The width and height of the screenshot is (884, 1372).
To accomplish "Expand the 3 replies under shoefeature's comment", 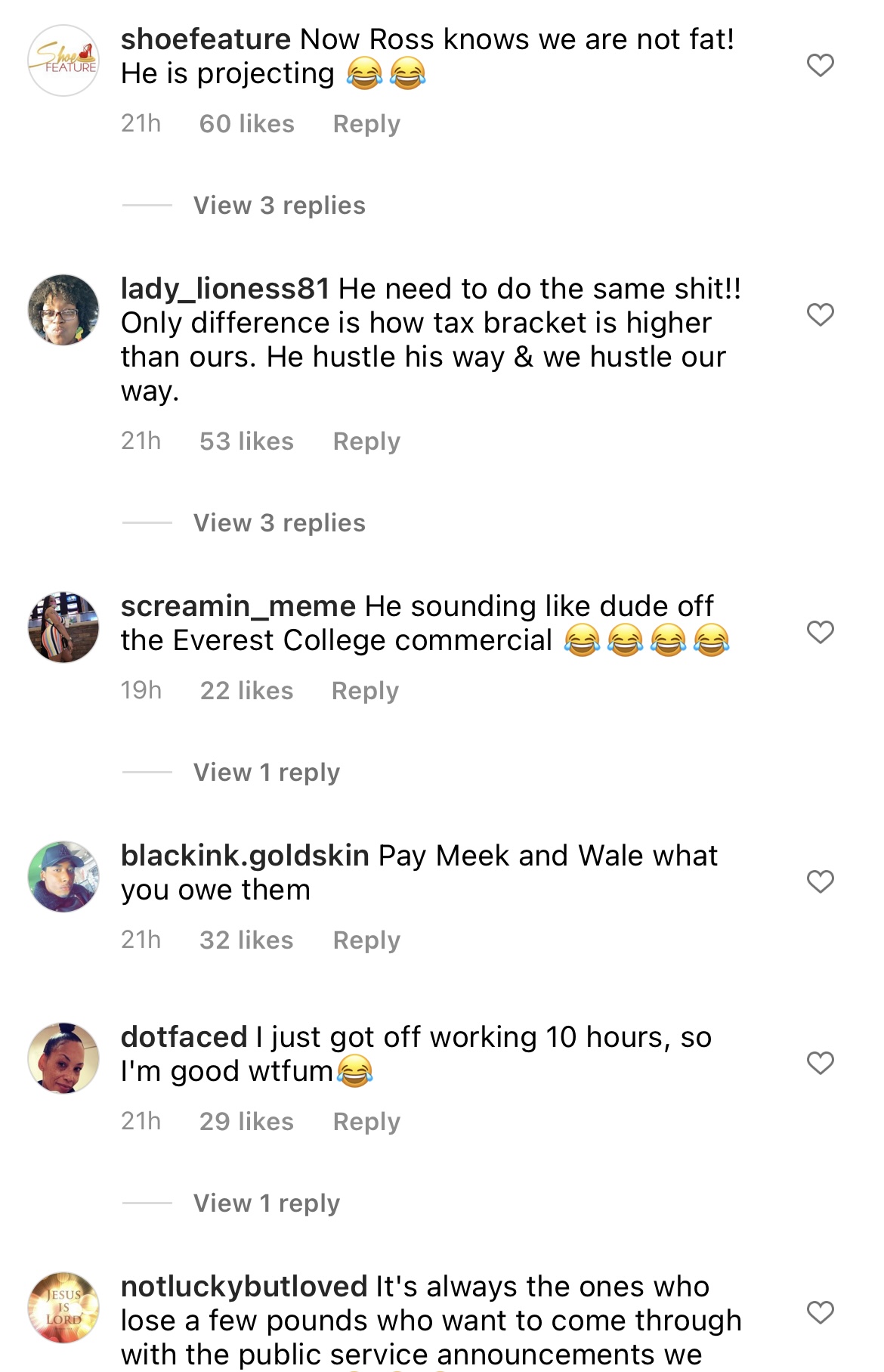I will tap(279, 205).
